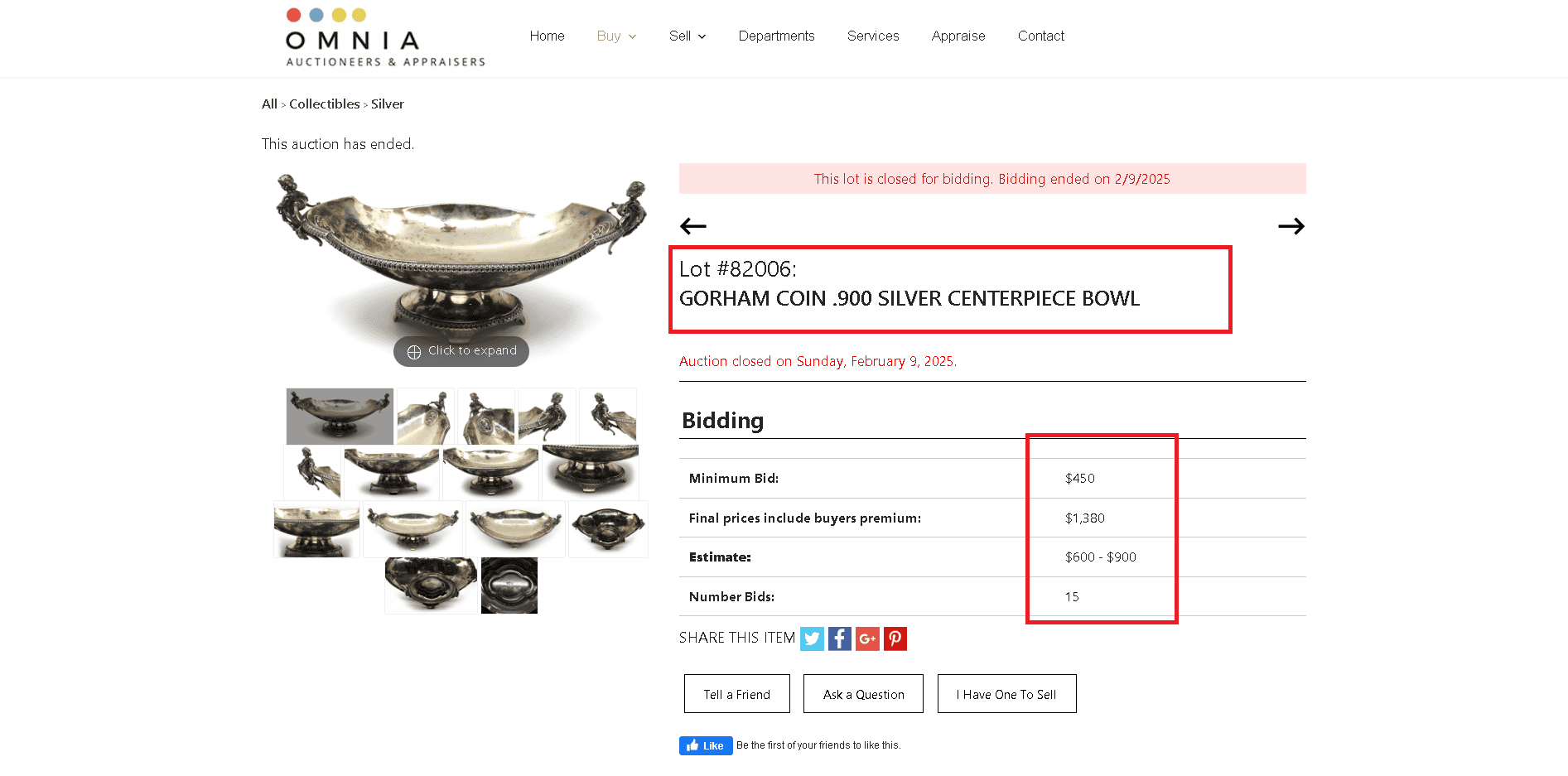Share the item via Google Plus

click(x=867, y=639)
